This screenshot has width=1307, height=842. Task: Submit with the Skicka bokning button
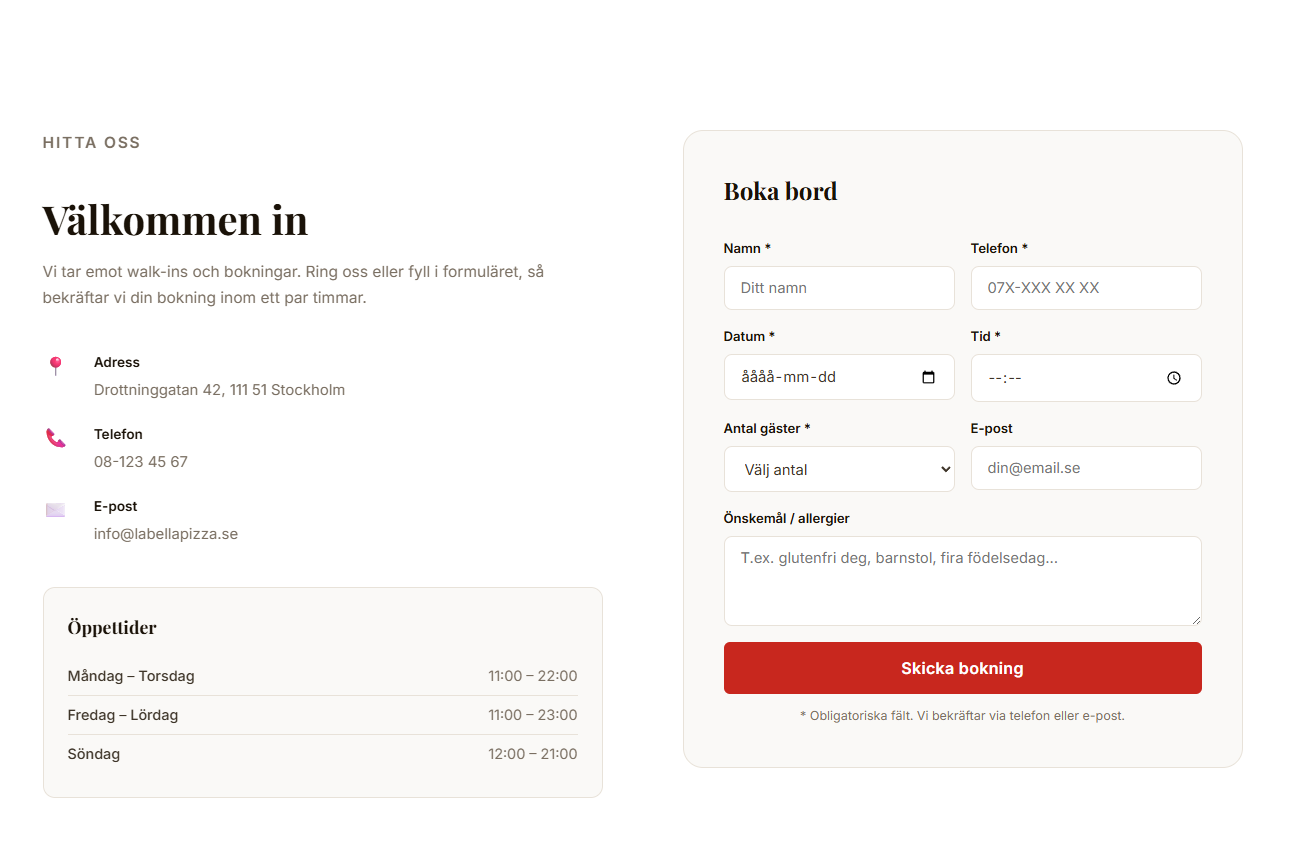(962, 668)
